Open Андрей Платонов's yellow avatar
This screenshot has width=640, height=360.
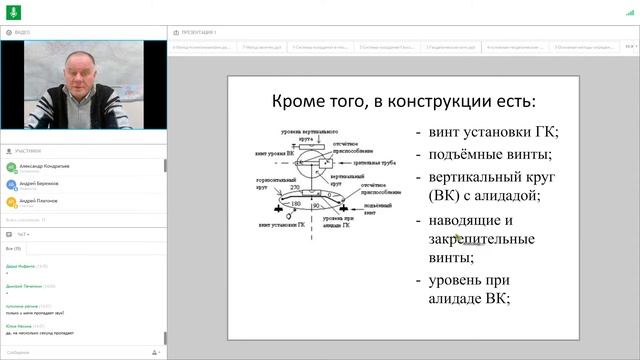(x=11, y=202)
